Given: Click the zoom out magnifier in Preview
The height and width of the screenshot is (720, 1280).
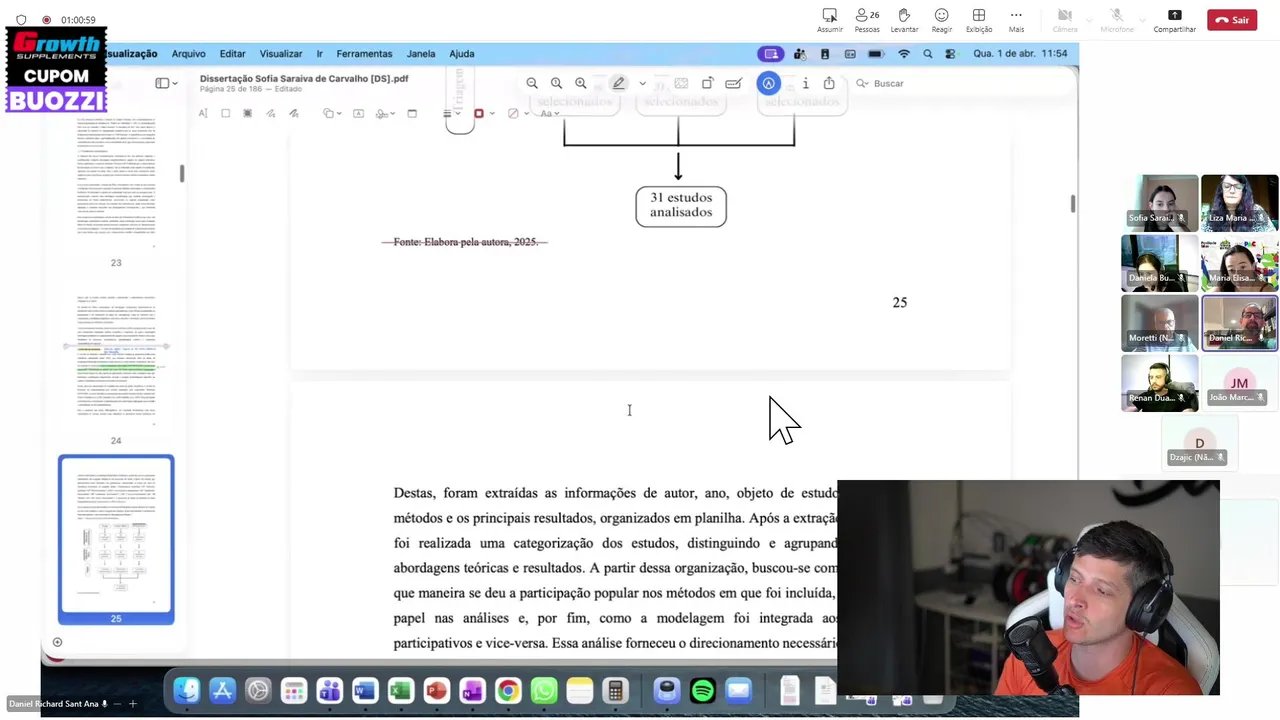Looking at the screenshot, I should (x=532, y=83).
